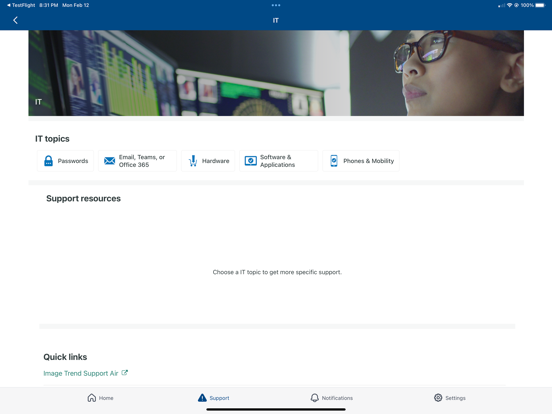Click the Quick links heading
Image resolution: width=552 pixels, height=414 pixels.
(65, 357)
